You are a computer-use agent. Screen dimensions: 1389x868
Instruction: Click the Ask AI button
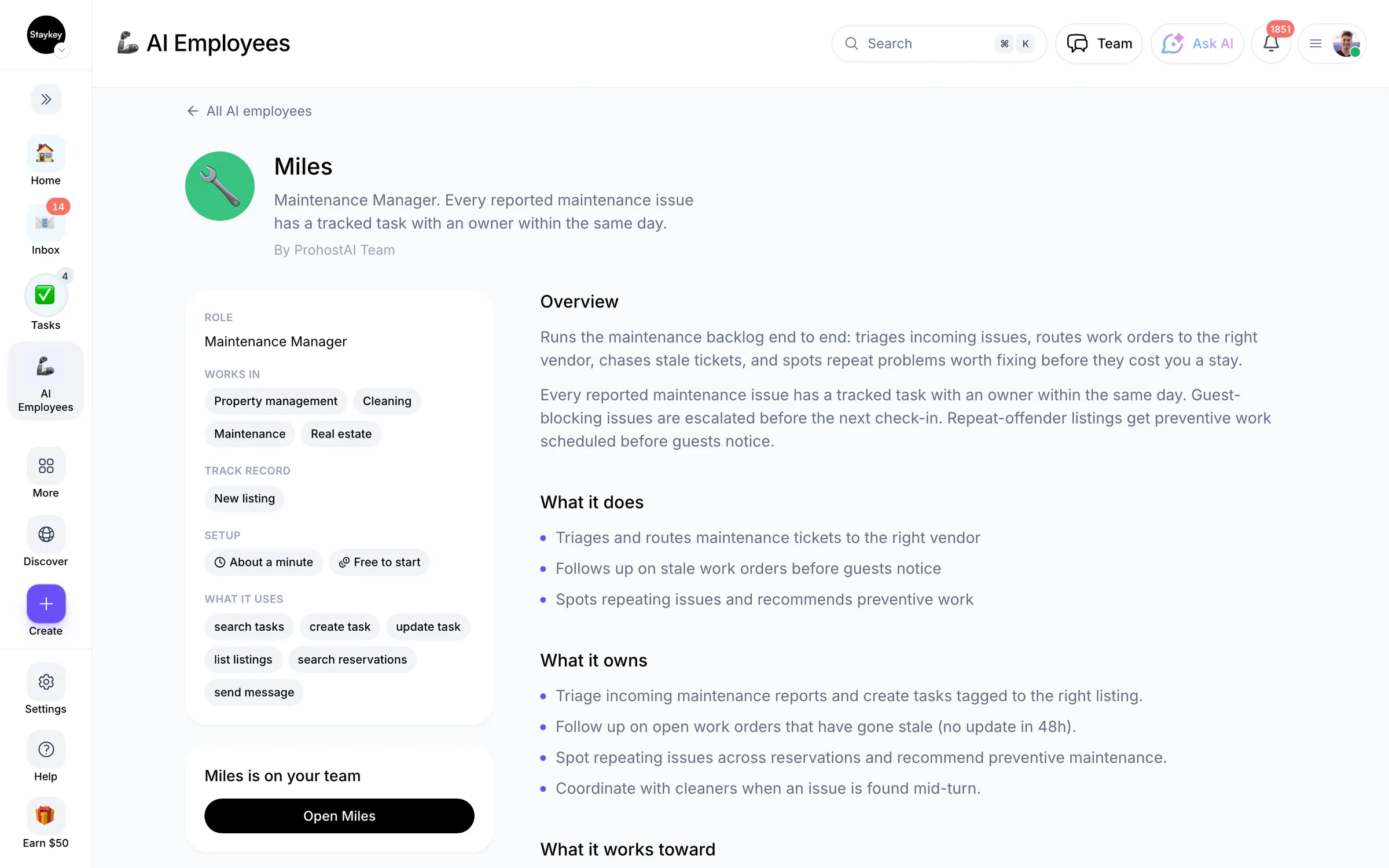tap(1197, 43)
